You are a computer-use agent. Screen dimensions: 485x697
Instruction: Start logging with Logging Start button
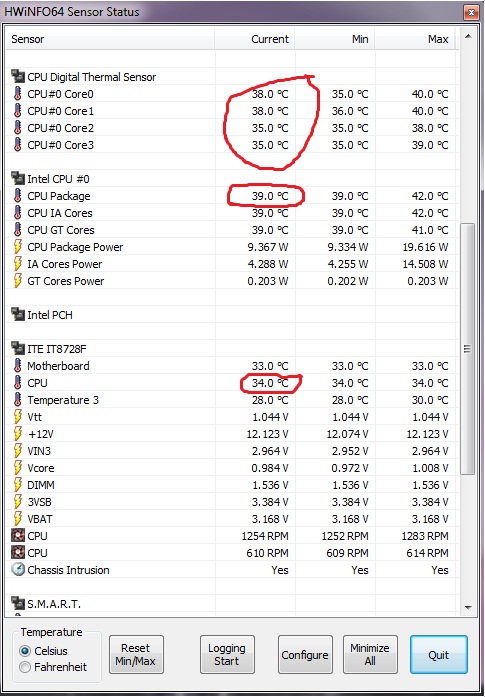(x=227, y=654)
